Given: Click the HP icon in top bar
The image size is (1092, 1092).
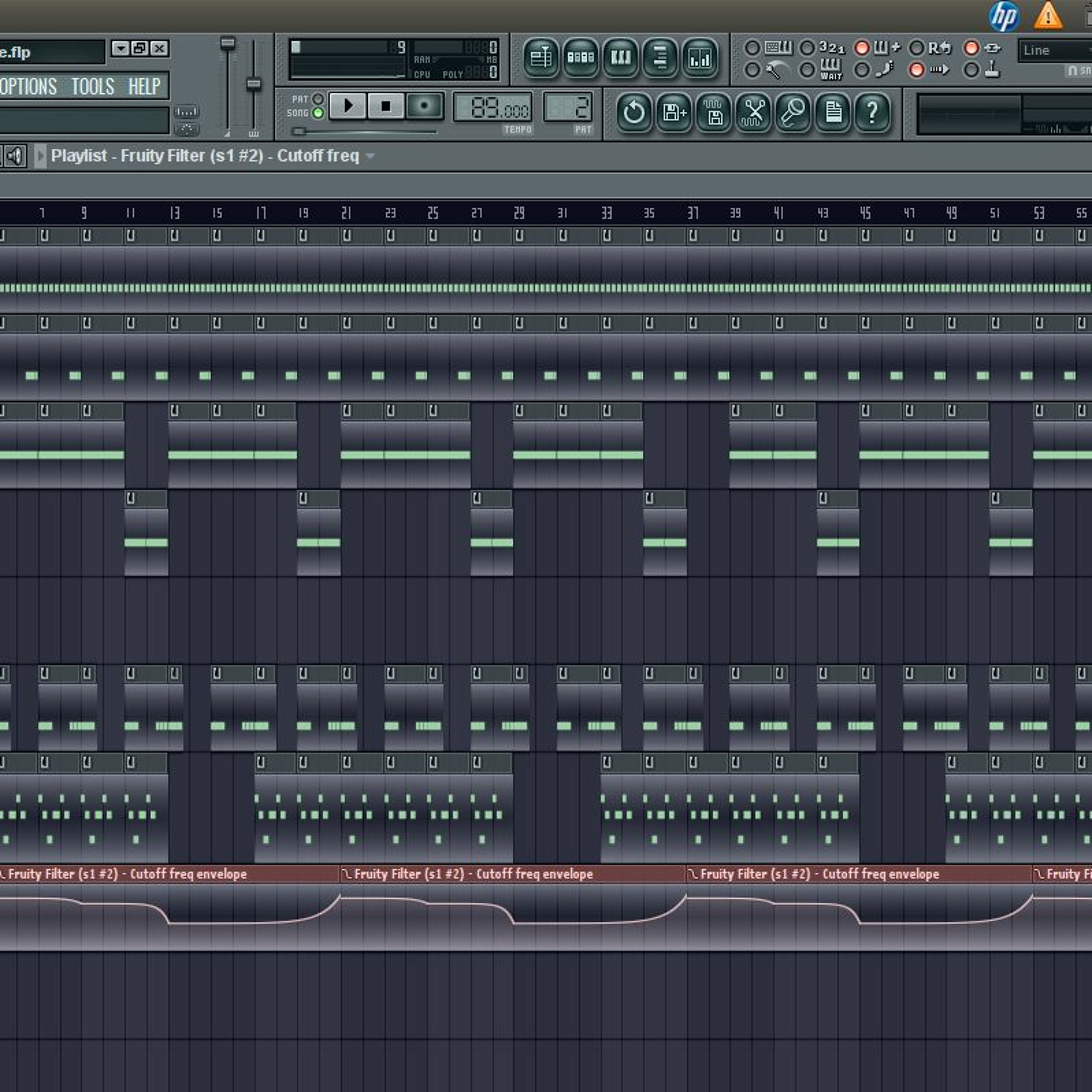Looking at the screenshot, I should [1004, 16].
